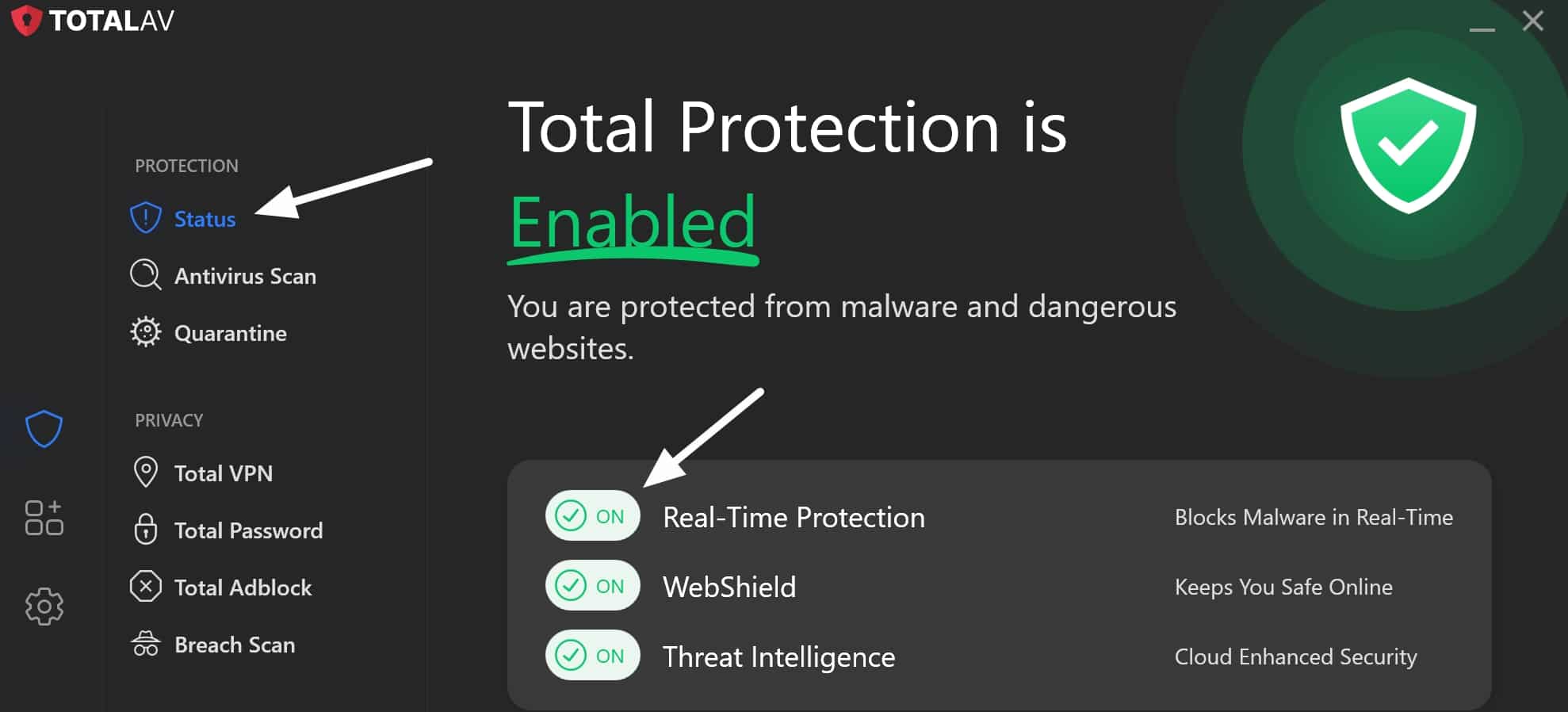Toggle Real-Time Protection switch off
Screen dimensions: 1568x712
[592, 516]
